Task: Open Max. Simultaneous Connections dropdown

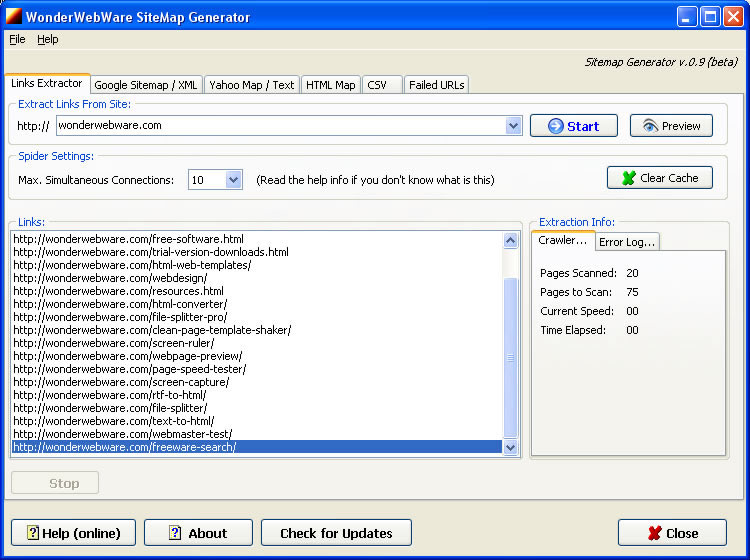Action: (x=233, y=180)
